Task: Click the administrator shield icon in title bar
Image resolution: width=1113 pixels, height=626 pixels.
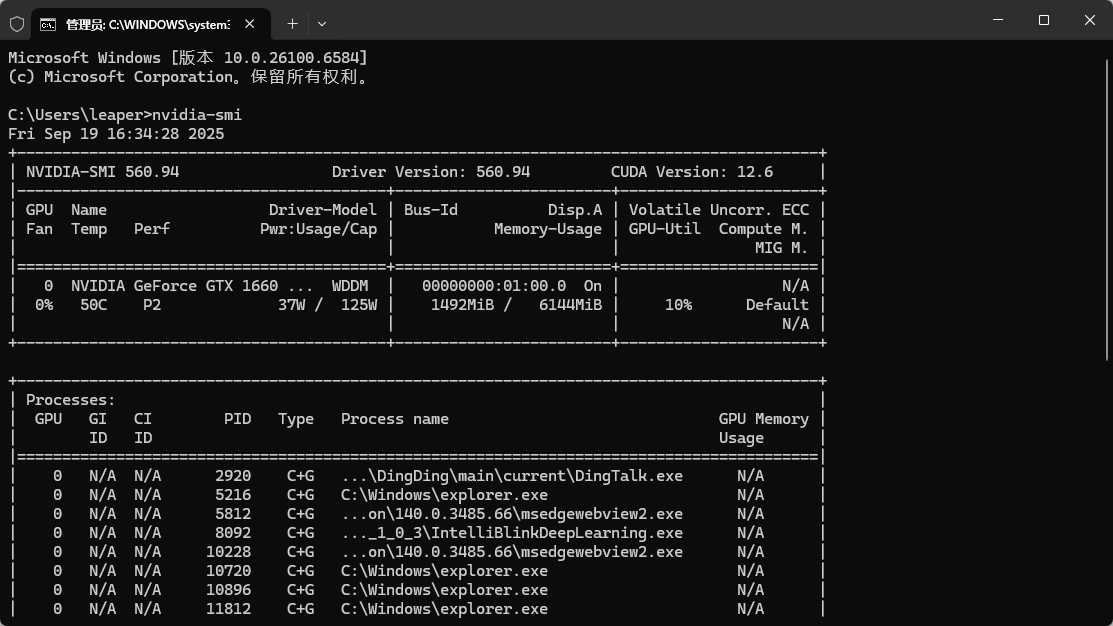Action: pos(17,23)
